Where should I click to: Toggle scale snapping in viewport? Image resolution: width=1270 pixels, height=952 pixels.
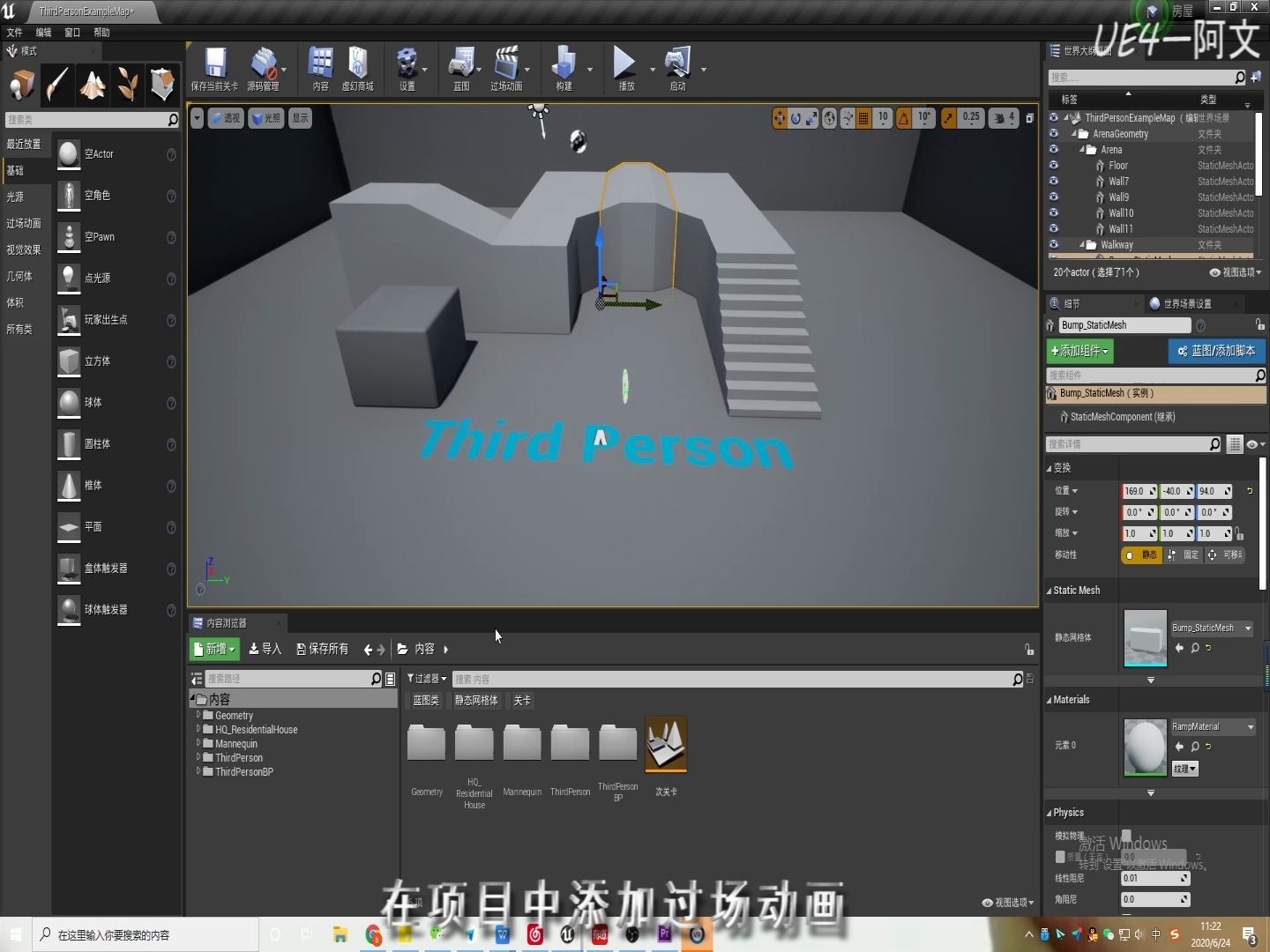[948, 118]
